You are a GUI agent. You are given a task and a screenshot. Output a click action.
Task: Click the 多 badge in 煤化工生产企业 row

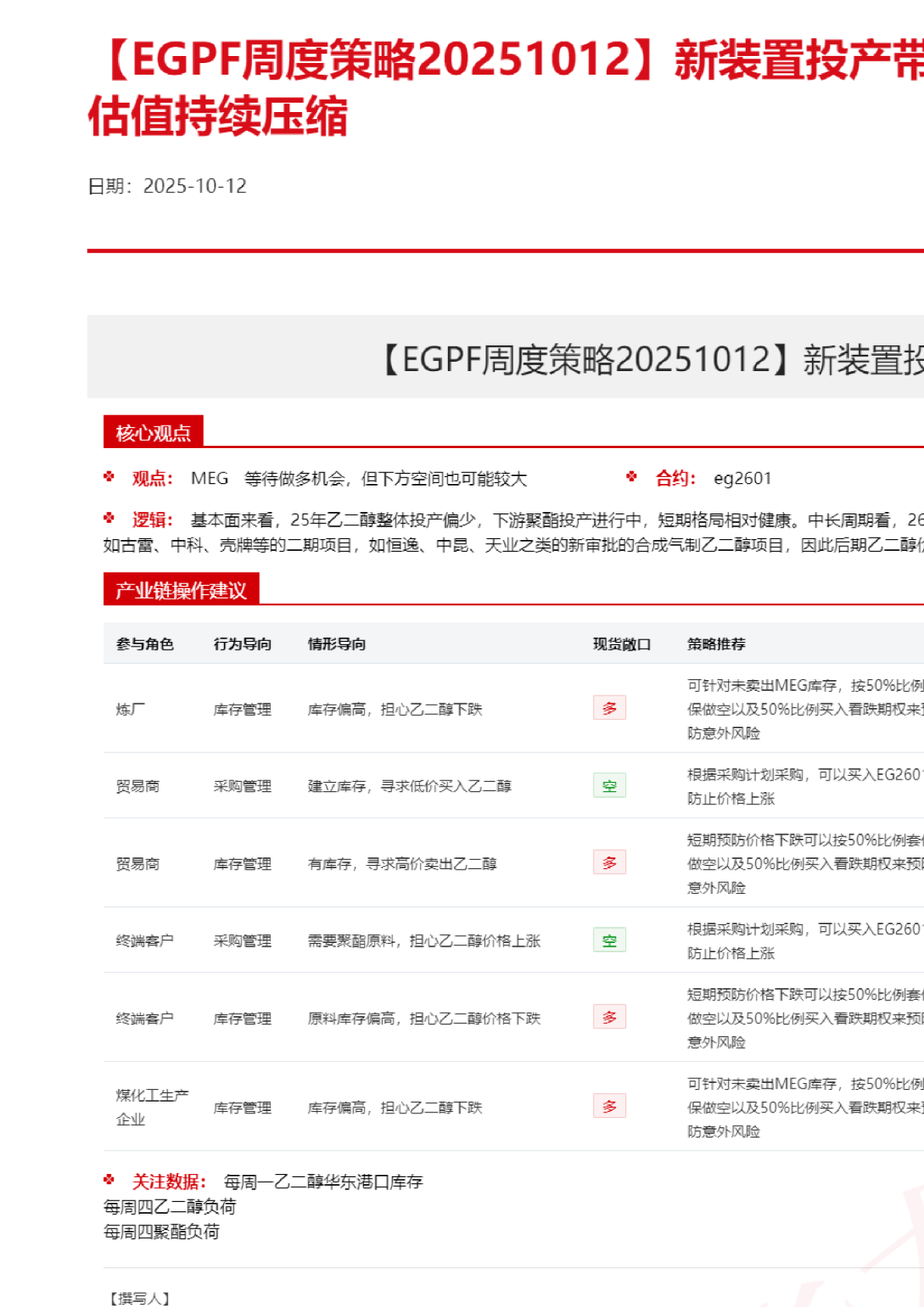(x=609, y=1106)
